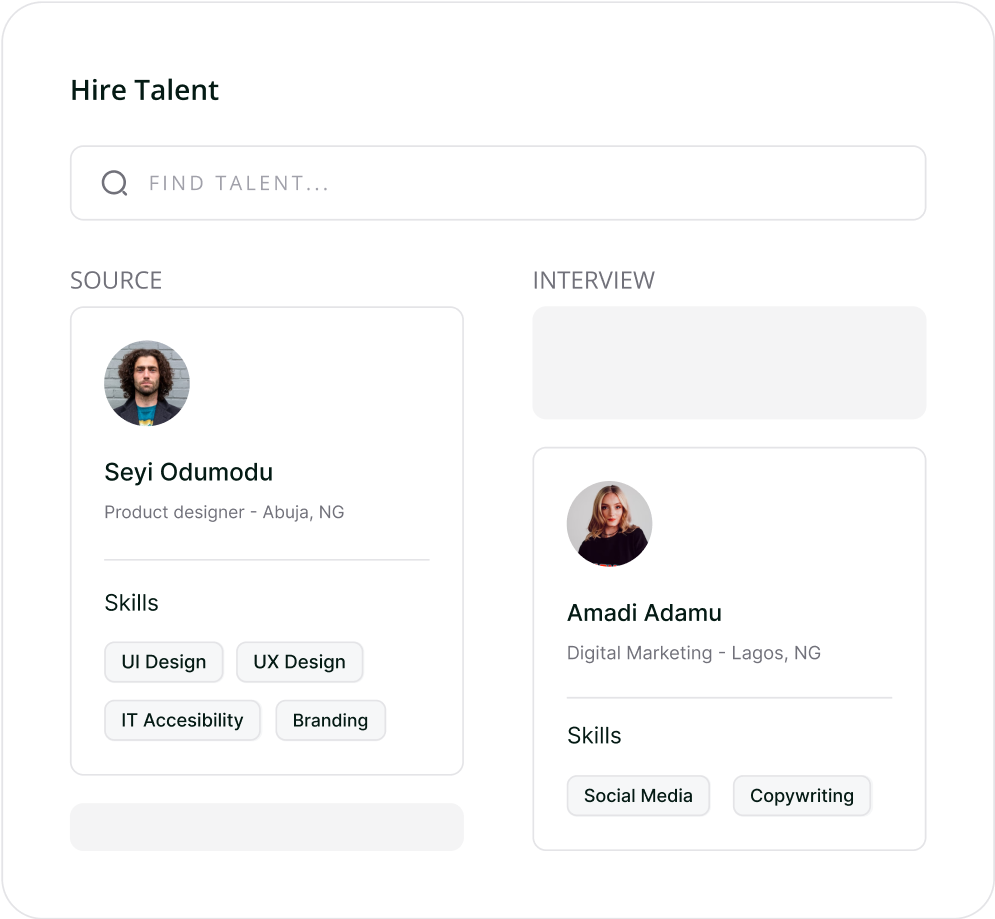This screenshot has height=919, width=995.
Task: Click Seyi Odumodu's name link
Action: [188, 471]
